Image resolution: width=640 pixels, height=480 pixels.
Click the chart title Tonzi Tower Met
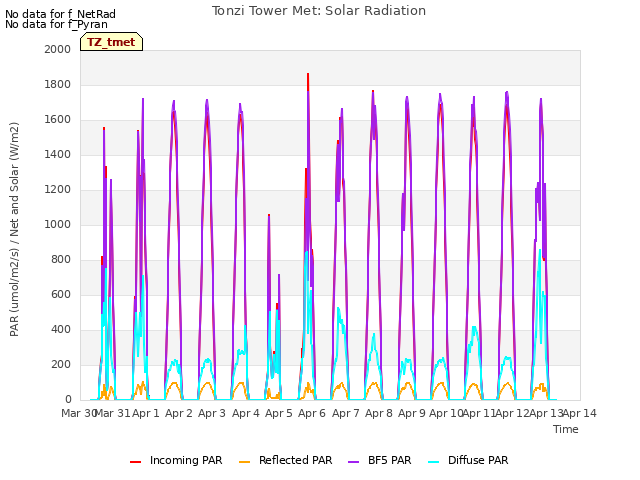319,11
